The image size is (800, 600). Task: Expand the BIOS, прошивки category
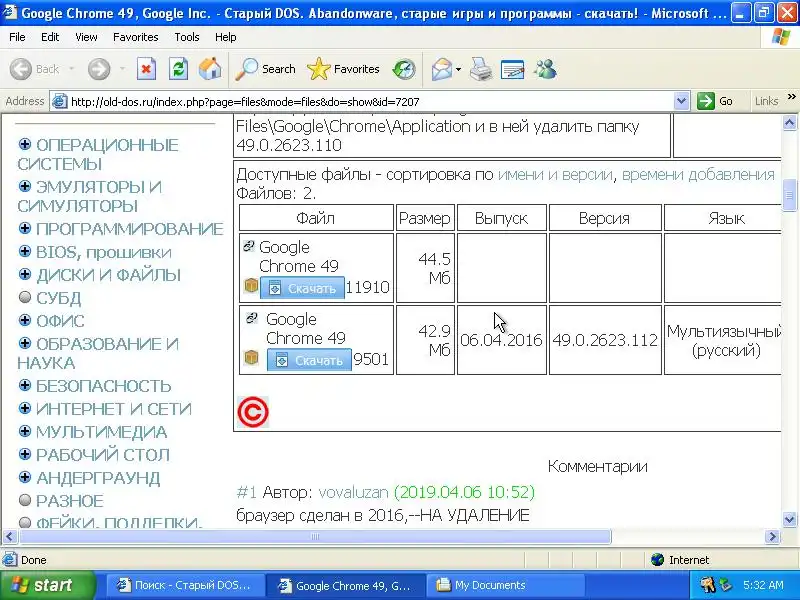click(x=24, y=251)
